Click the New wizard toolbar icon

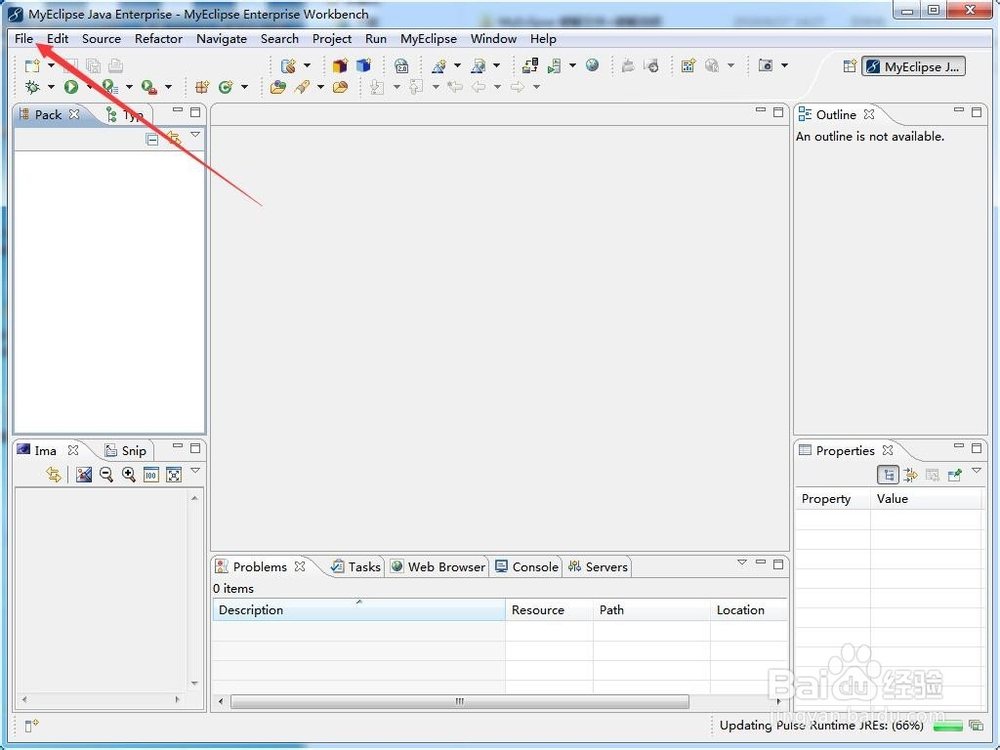(32, 66)
